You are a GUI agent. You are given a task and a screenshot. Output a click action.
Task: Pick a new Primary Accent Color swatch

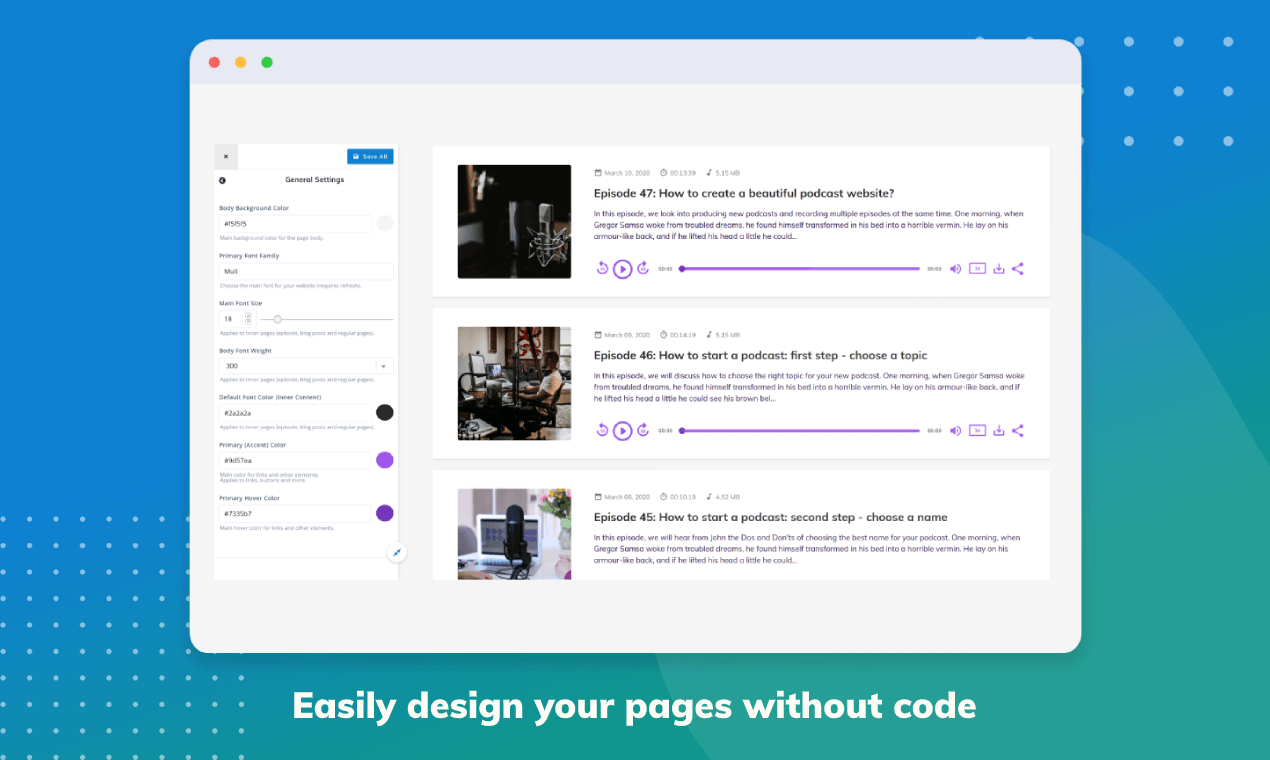point(385,460)
